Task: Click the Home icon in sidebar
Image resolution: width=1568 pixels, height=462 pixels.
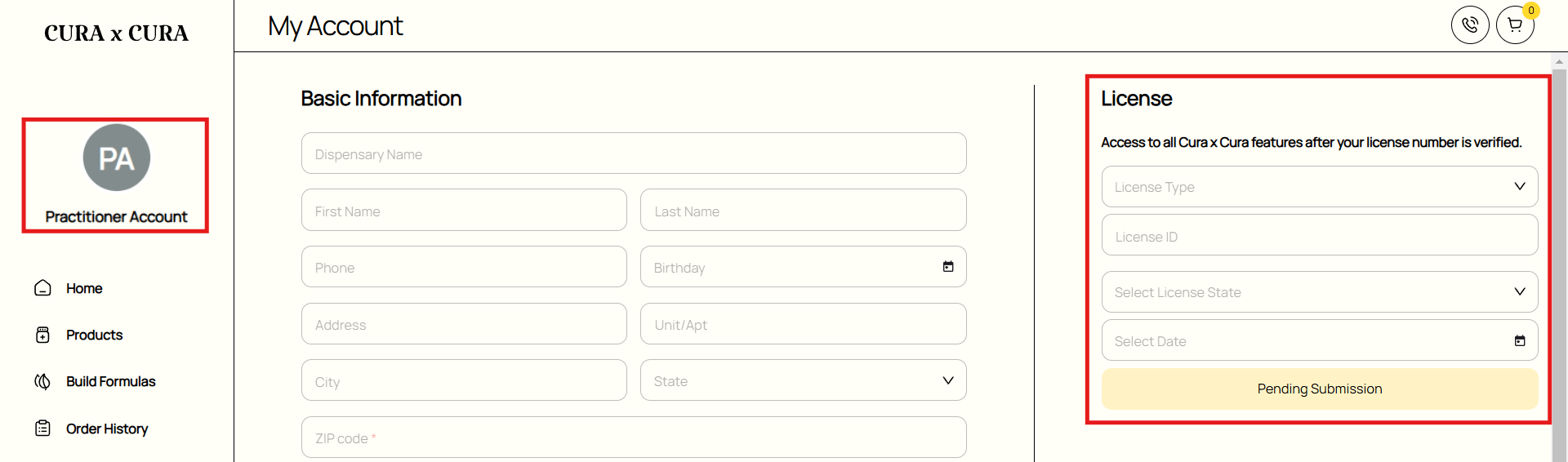Action: pyautogui.click(x=43, y=288)
